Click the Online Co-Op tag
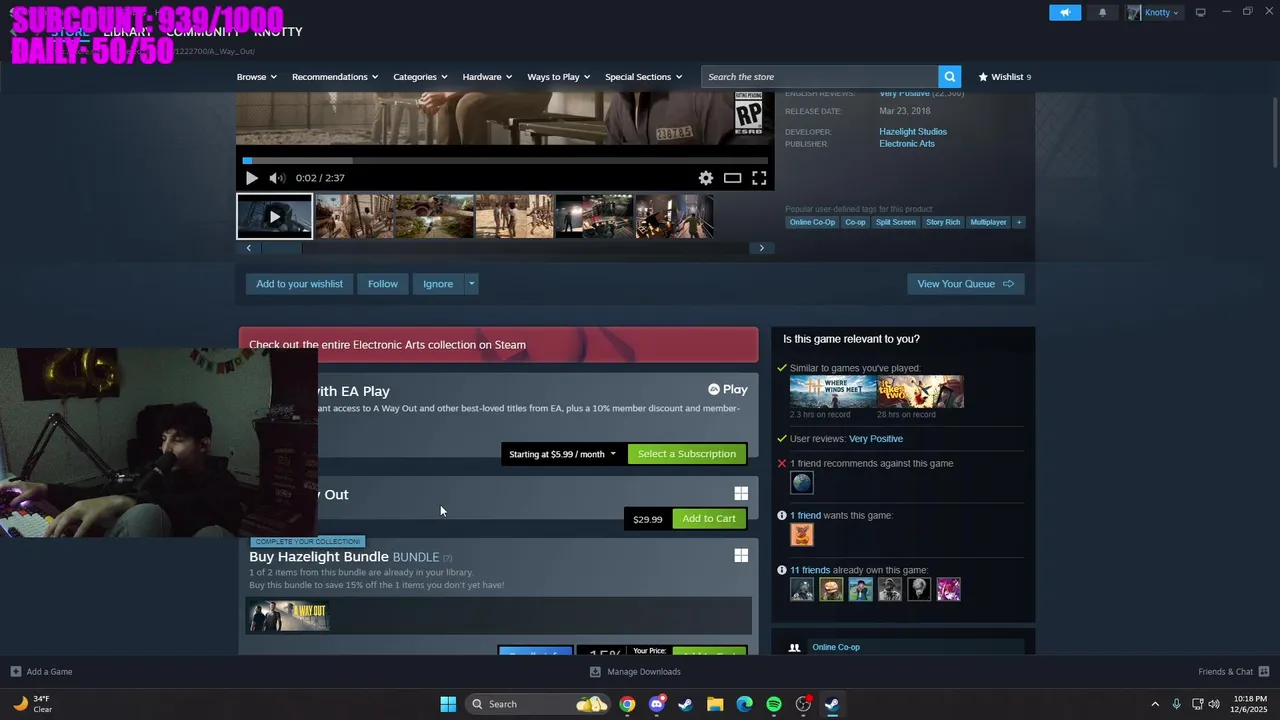This screenshot has height=720, width=1280. point(812,222)
